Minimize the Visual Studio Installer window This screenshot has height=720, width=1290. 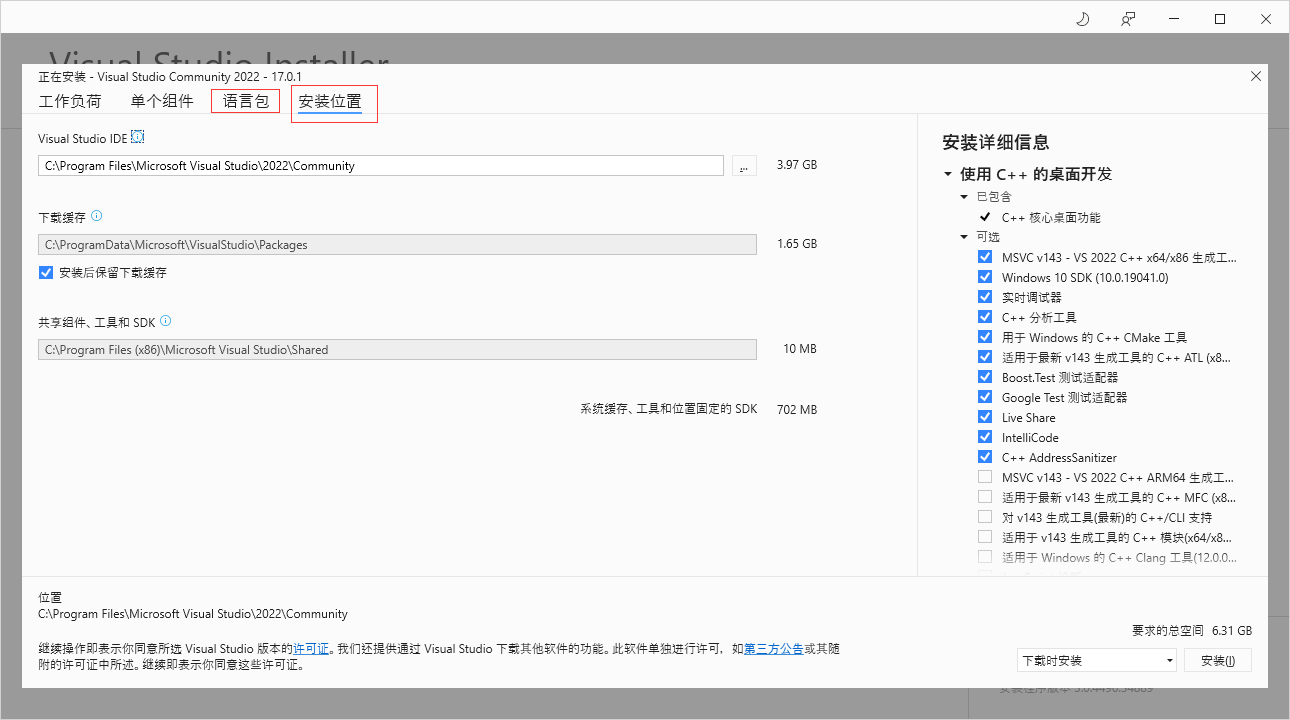1174,19
